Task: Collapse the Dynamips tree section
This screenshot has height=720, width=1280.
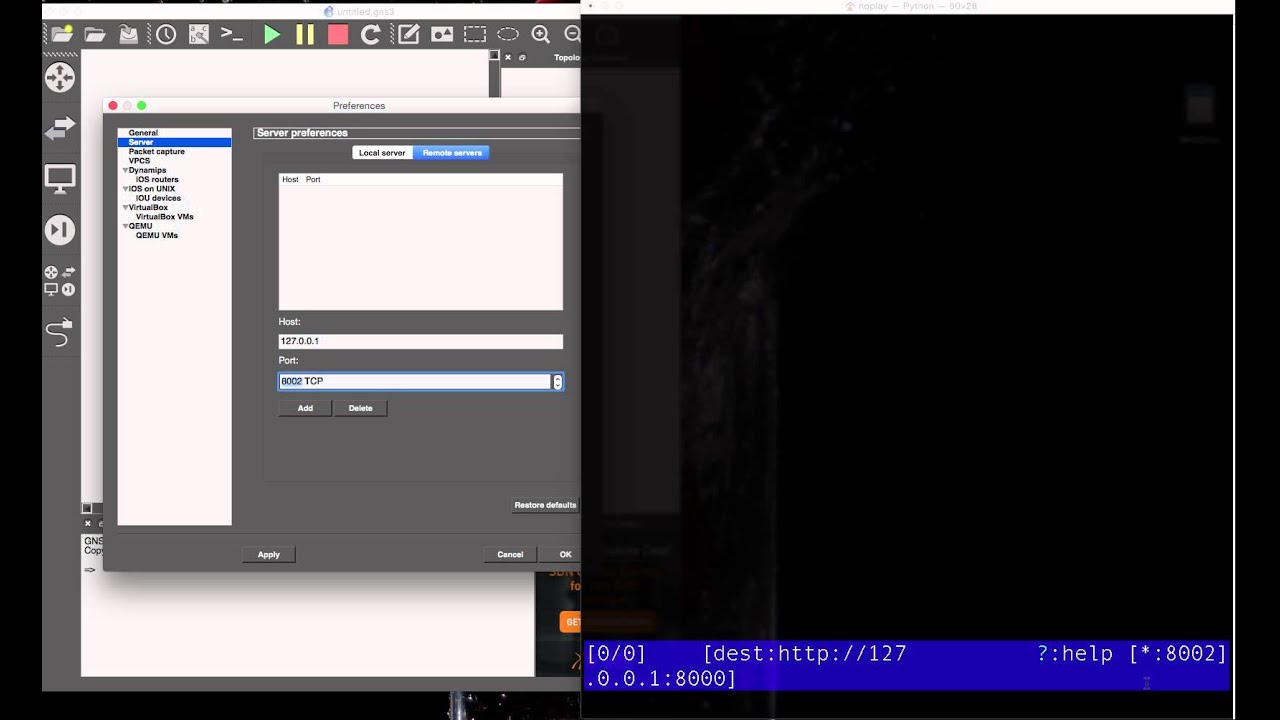Action: tap(125, 171)
